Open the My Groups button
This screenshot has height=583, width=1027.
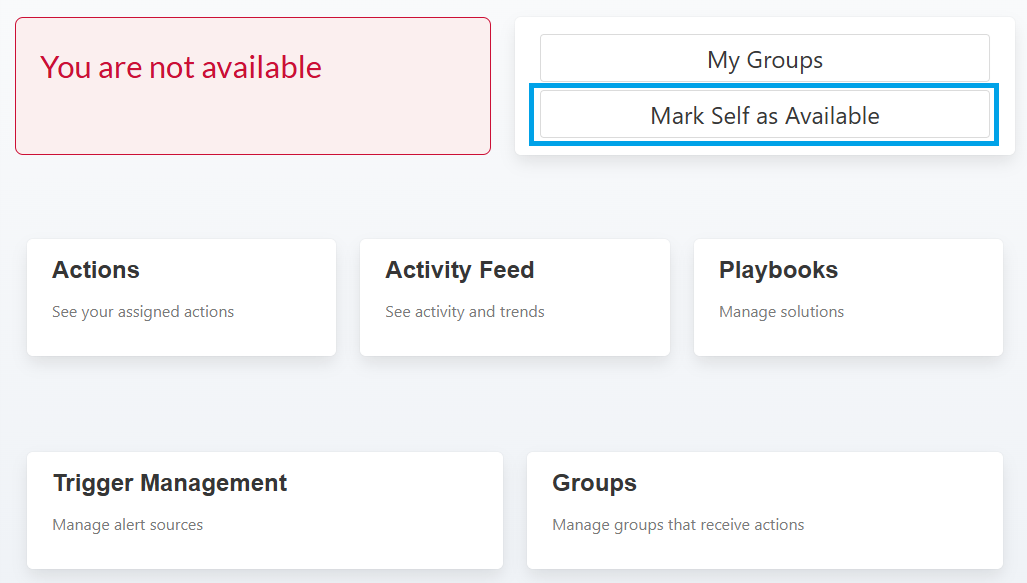click(x=764, y=60)
